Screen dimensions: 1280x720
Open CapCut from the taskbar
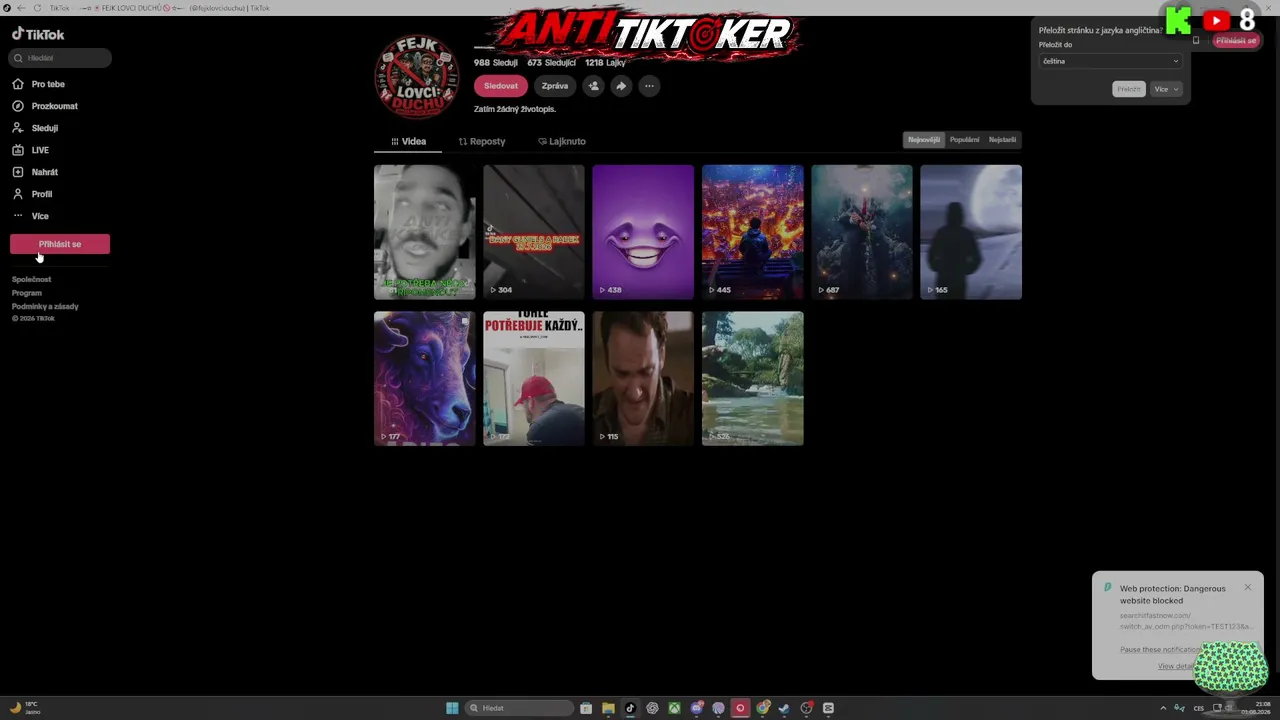pyautogui.click(x=828, y=708)
